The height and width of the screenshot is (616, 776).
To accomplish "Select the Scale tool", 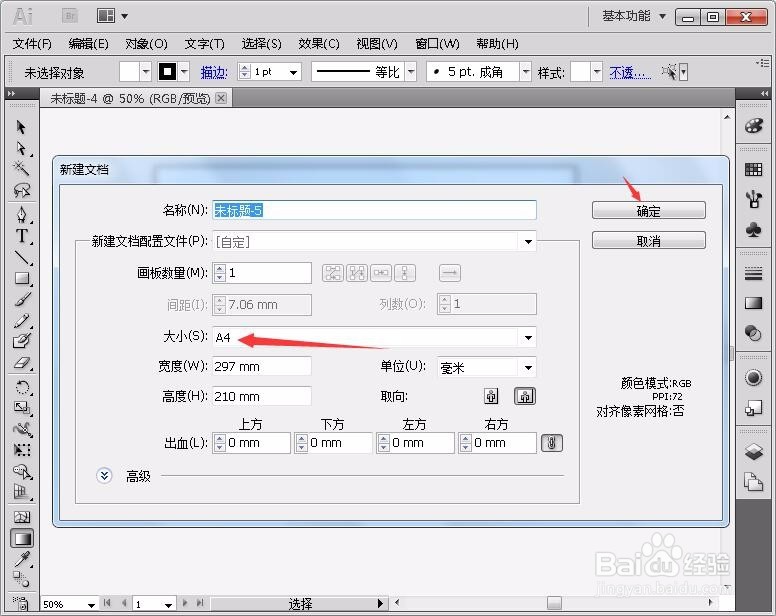I will pos(21,408).
